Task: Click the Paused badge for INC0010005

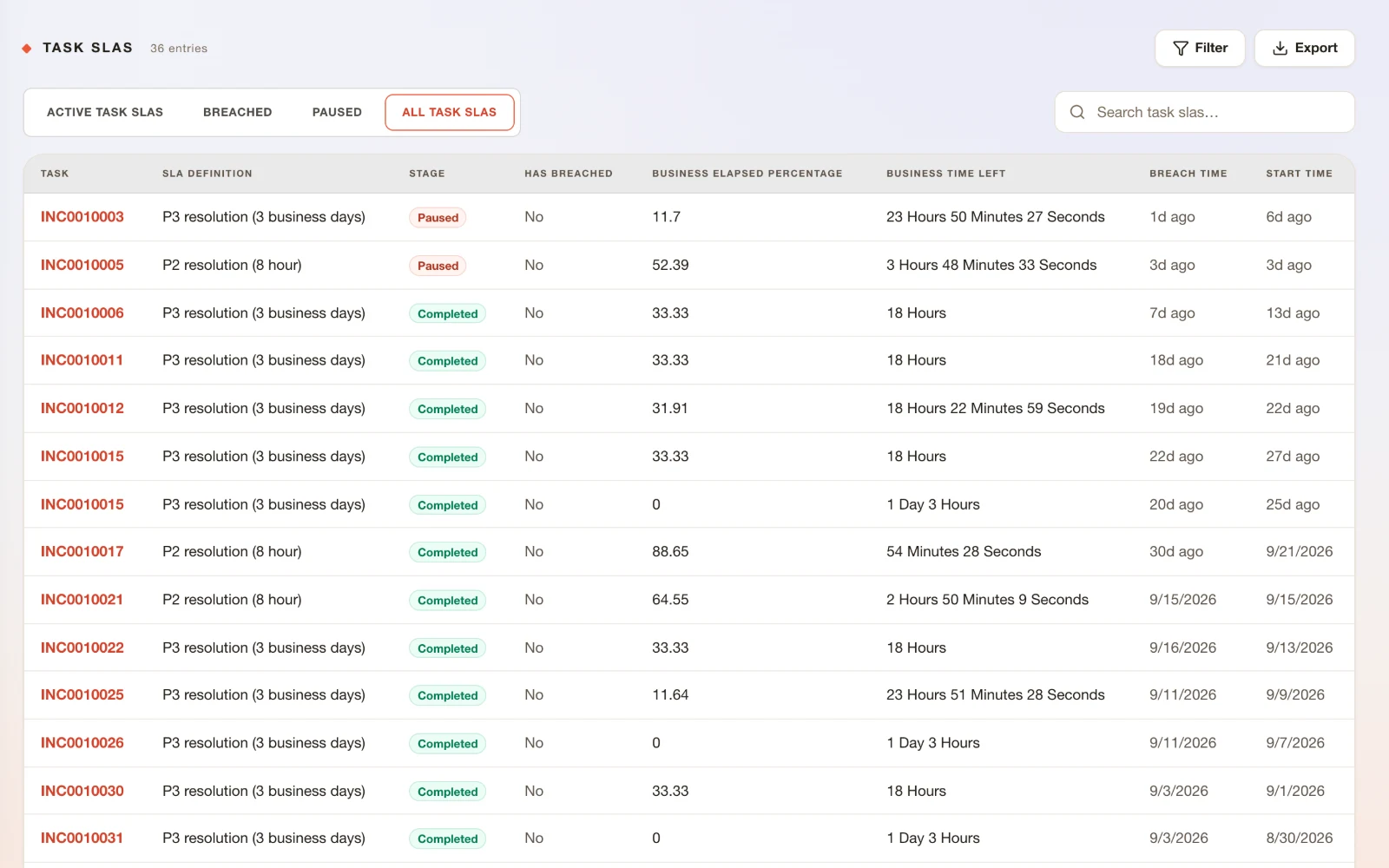Action: pyautogui.click(x=438, y=266)
